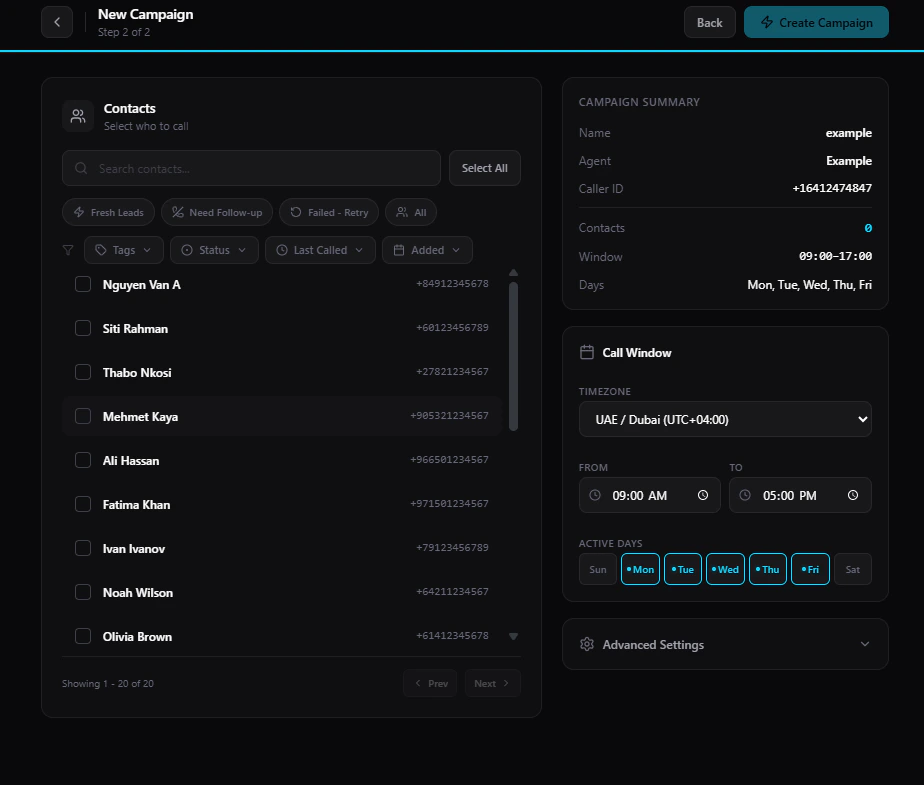The height and width of the screenshot is (785, 924).
Task: Open the time picker clock for TO
Action: (853, 495)
